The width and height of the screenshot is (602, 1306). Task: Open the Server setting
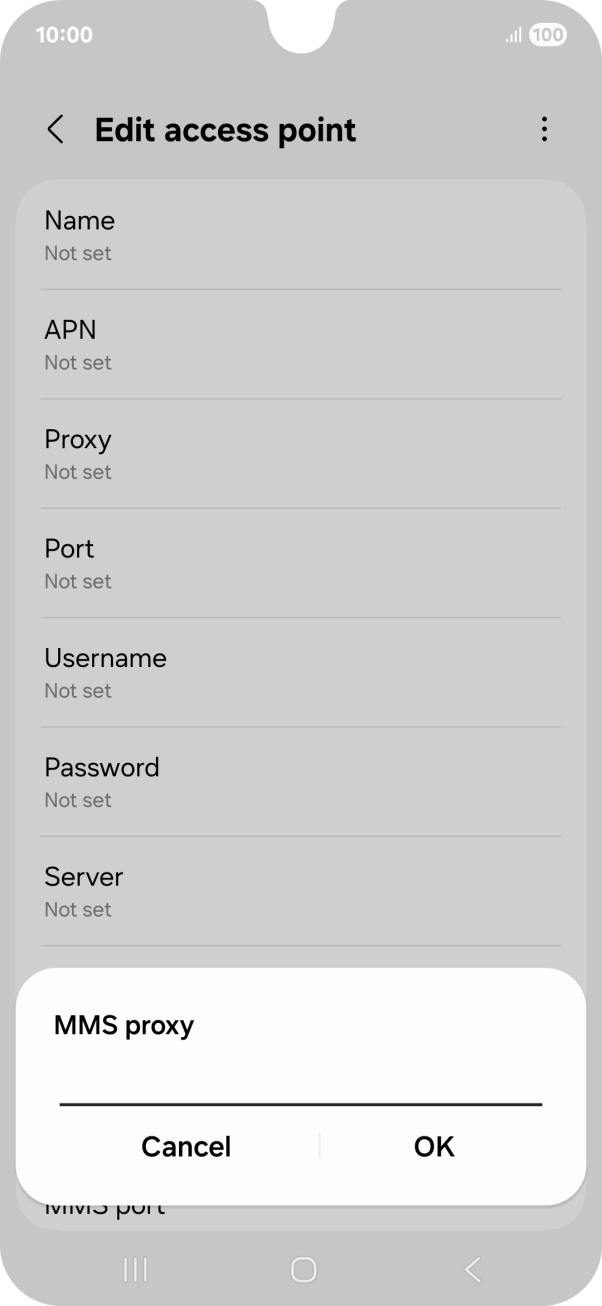coord(300,890)
